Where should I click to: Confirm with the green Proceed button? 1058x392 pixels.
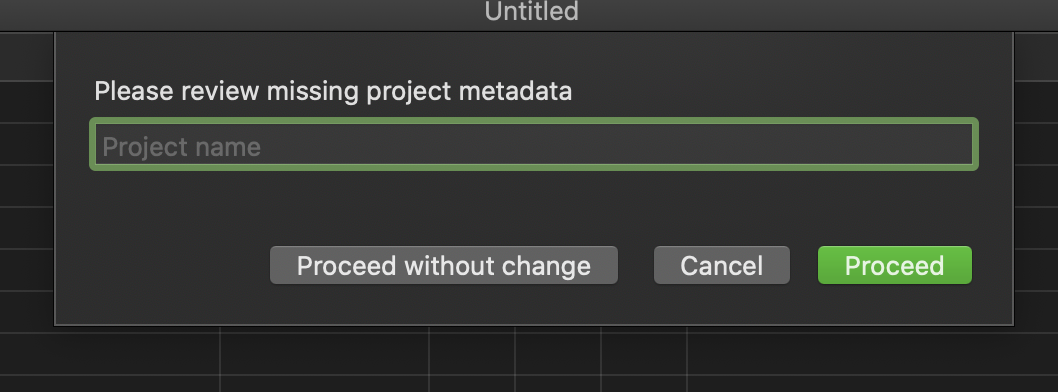(895, 265)
